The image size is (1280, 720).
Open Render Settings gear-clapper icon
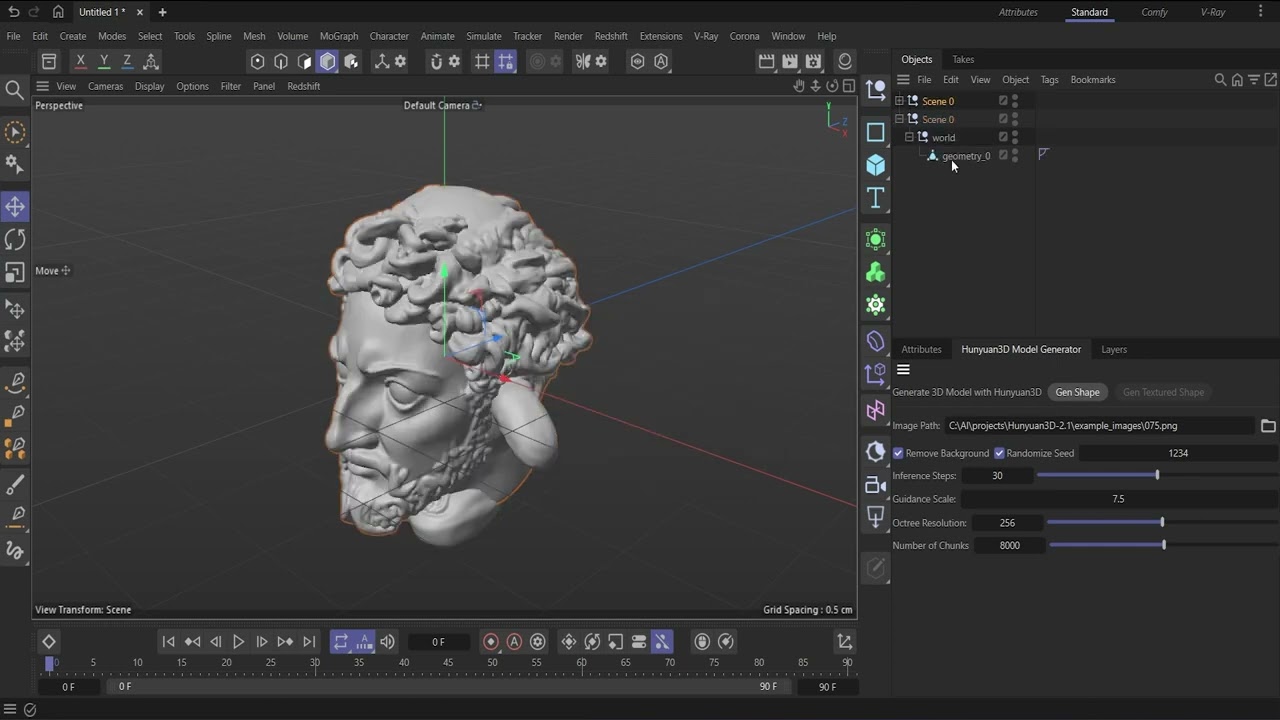click(814, 62)
